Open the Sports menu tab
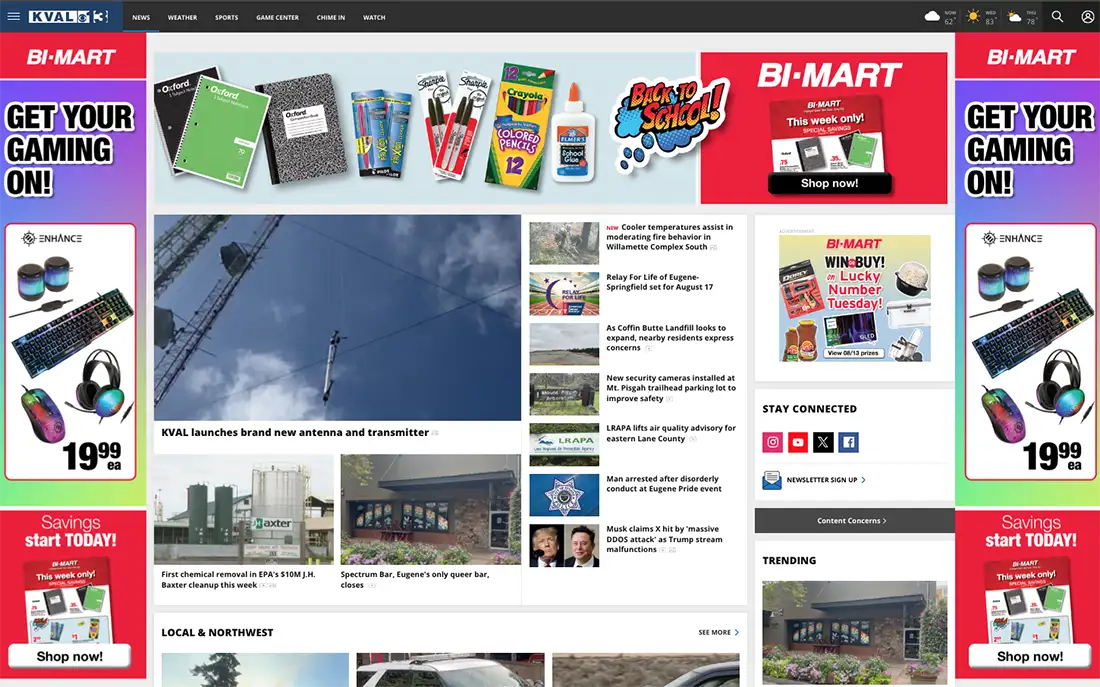The image size is (1100, 687). click(227, 18)
